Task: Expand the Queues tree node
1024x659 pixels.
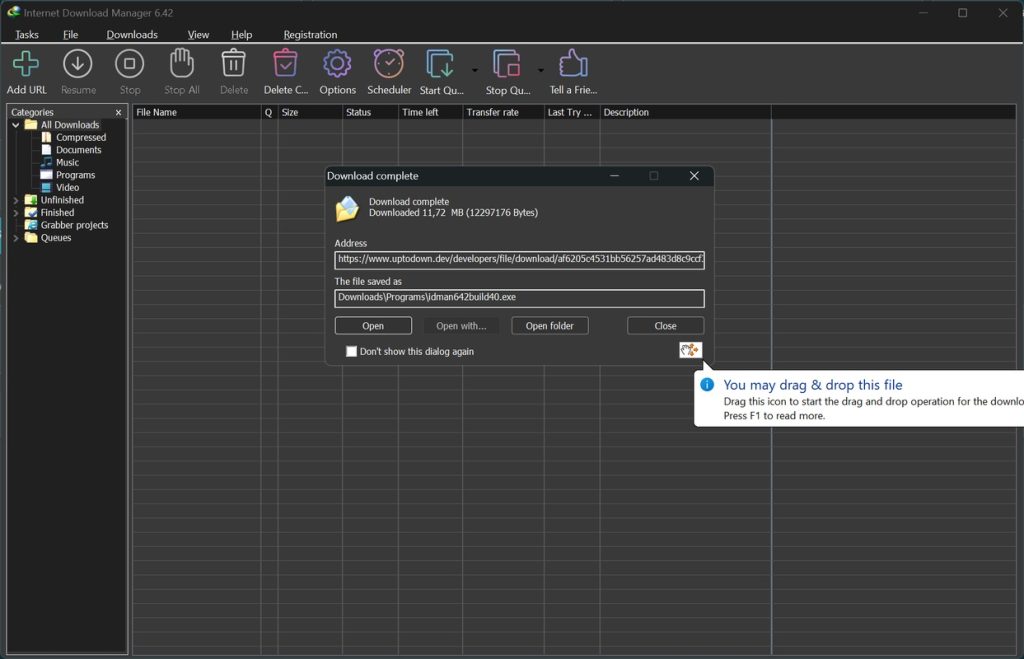Action: 16,238
